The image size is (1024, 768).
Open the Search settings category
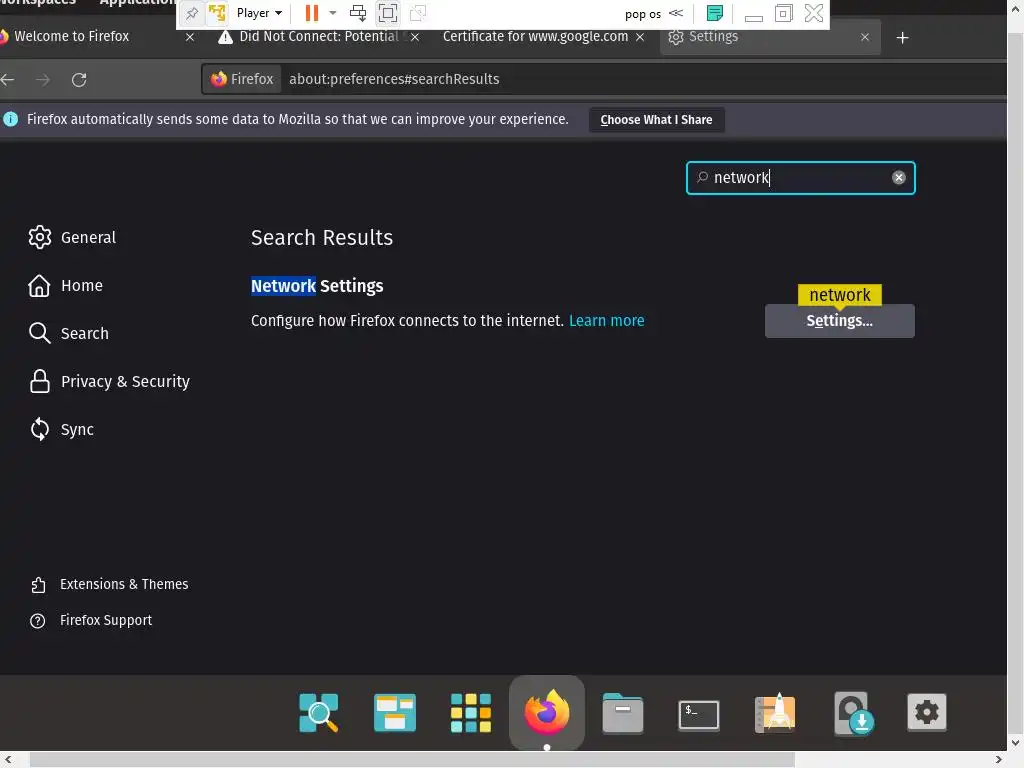(x=69, y=333)
